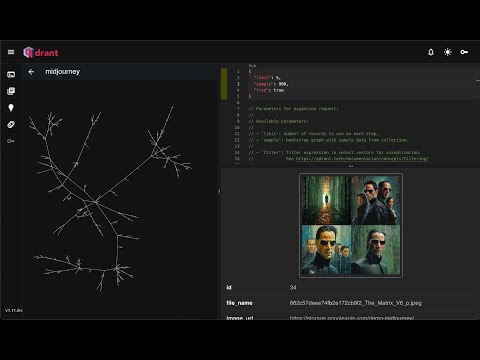Click the vertical splitter handle beside the graph

(x=219, y=191)
